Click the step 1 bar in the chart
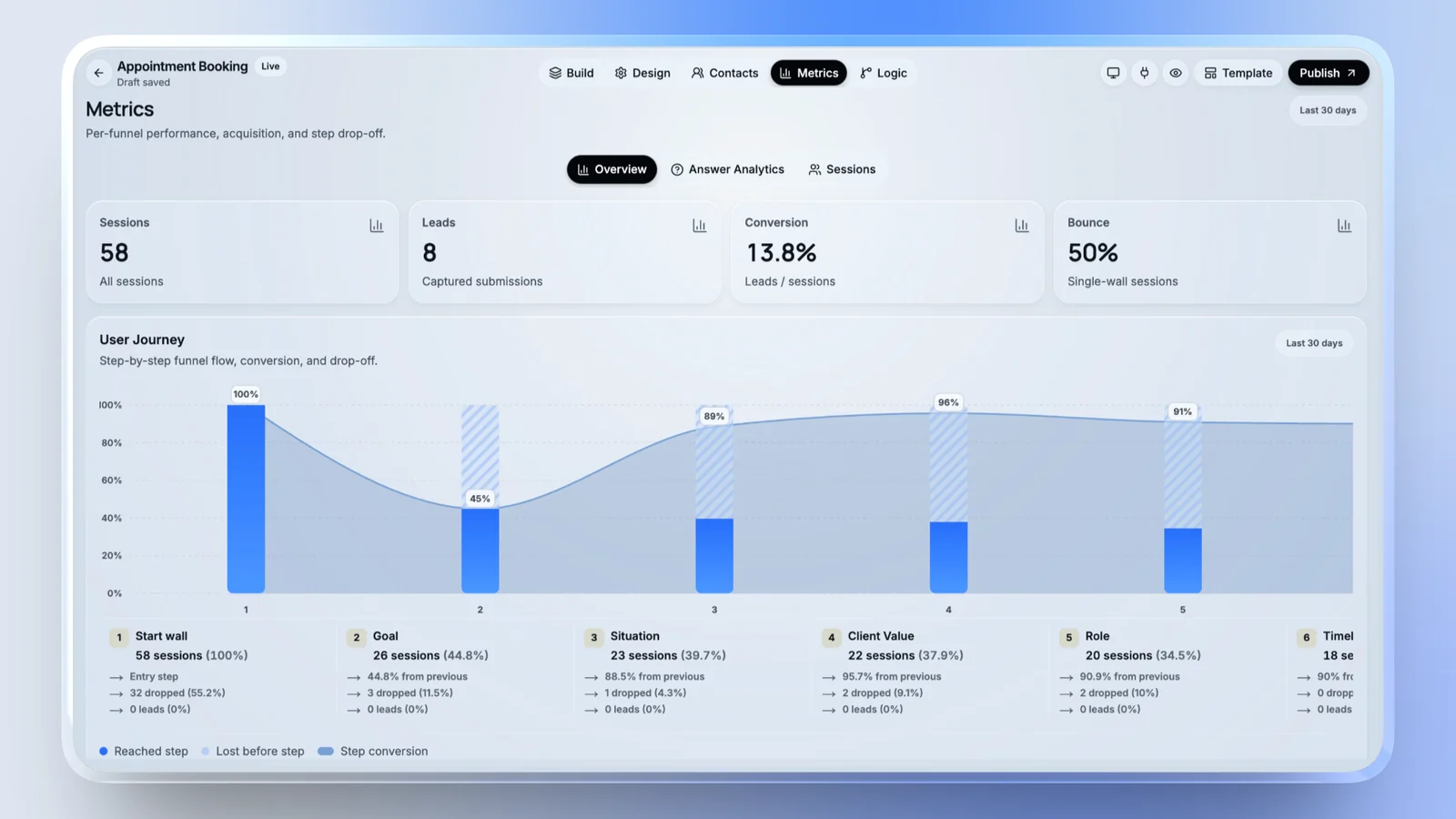Image resolution: width=1456 pixels, height=819 pixels. [x=246, y=499]
